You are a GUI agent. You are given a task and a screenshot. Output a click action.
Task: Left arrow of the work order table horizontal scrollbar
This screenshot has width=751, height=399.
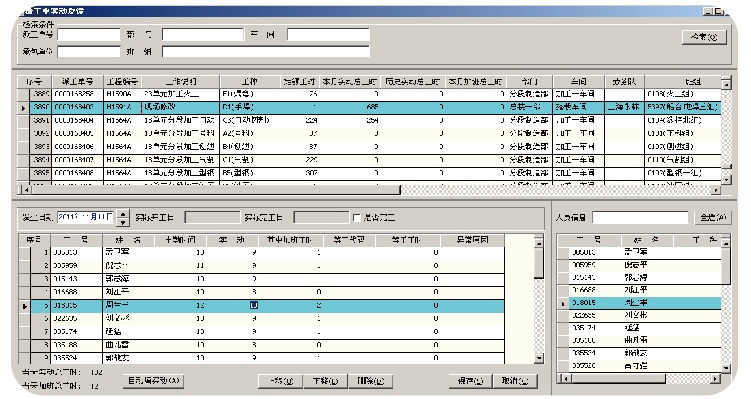pyautogui.click(x=26, y=190)
